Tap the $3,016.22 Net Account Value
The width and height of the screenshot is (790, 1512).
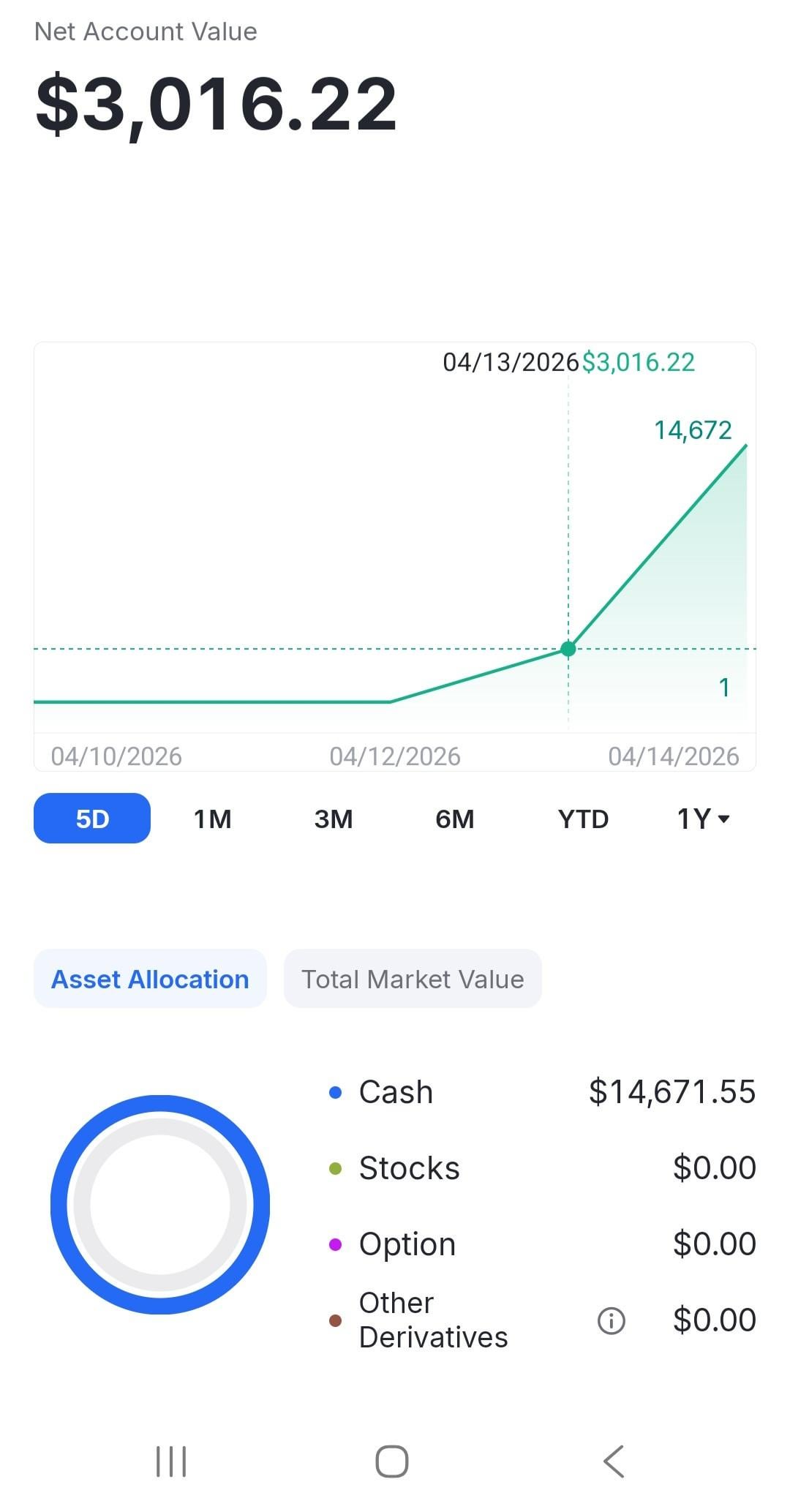(x=217, y=104)
